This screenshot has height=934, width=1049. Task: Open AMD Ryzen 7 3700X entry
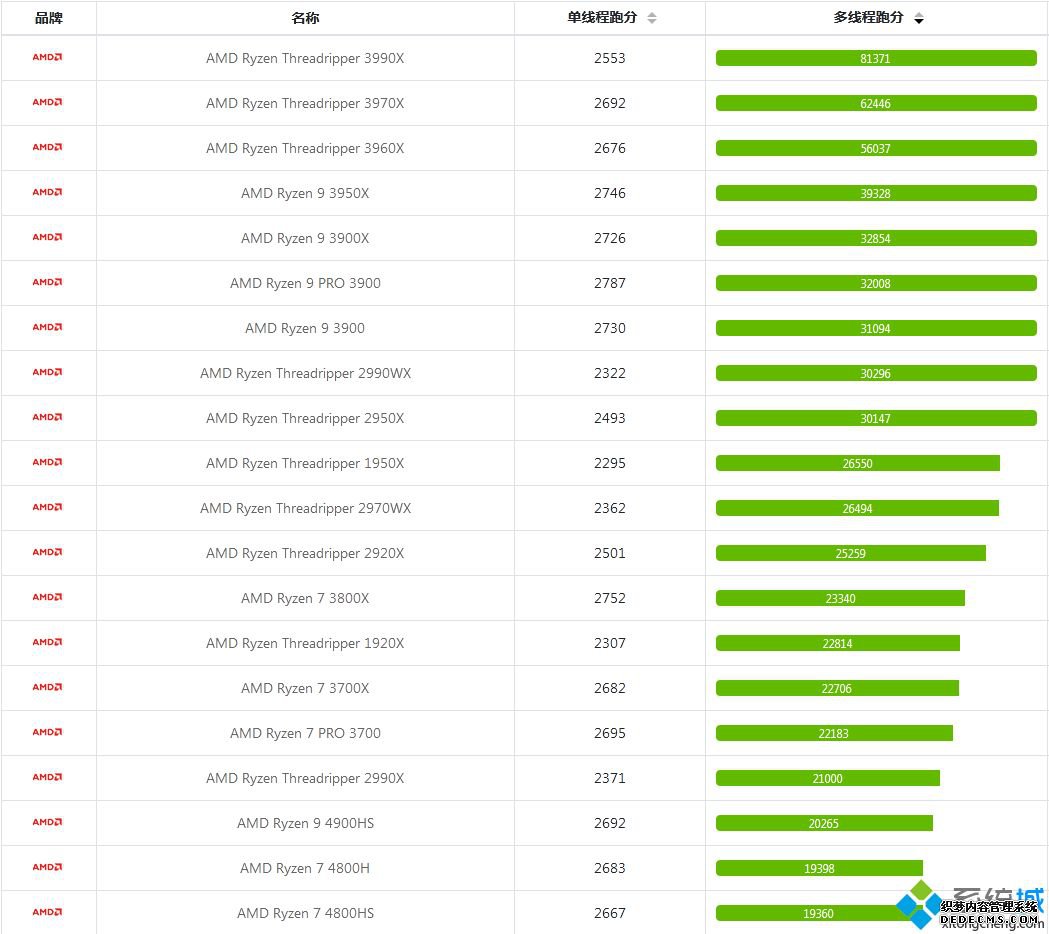click(x=305, y=688)
